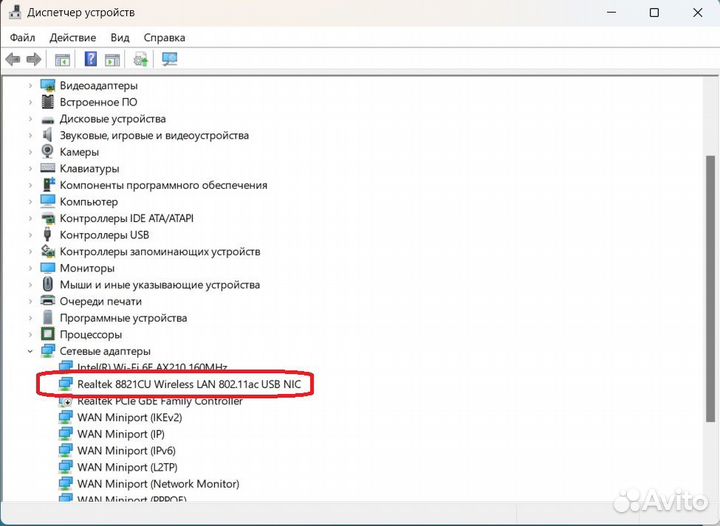This screenshot has width=720, height=526.
Task: Click the Камеры webcam icon
Action: pos(47,151)
